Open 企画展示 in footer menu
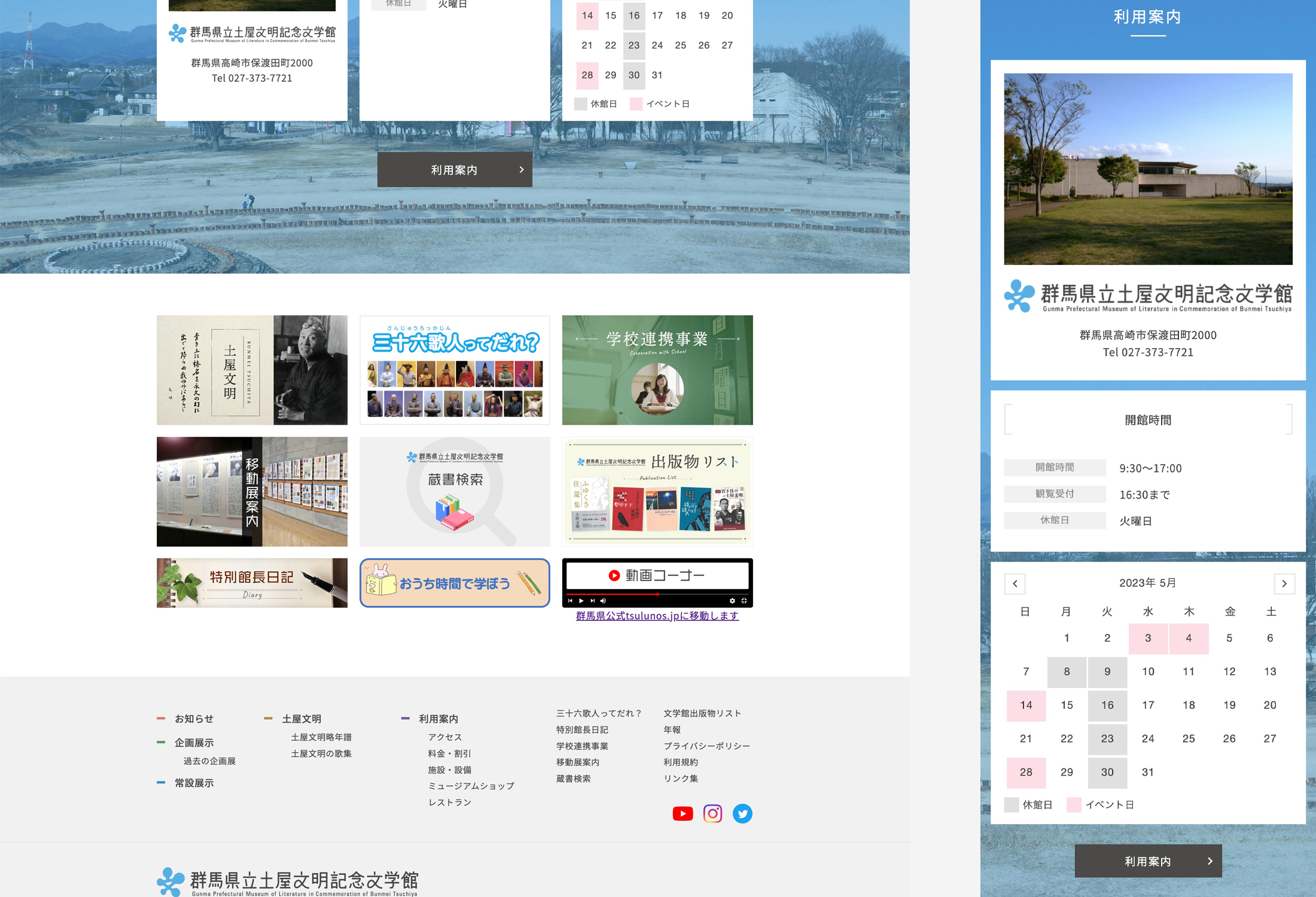Image resolution: width=1316 pixels, height=897 pixels. click(194, 743)
